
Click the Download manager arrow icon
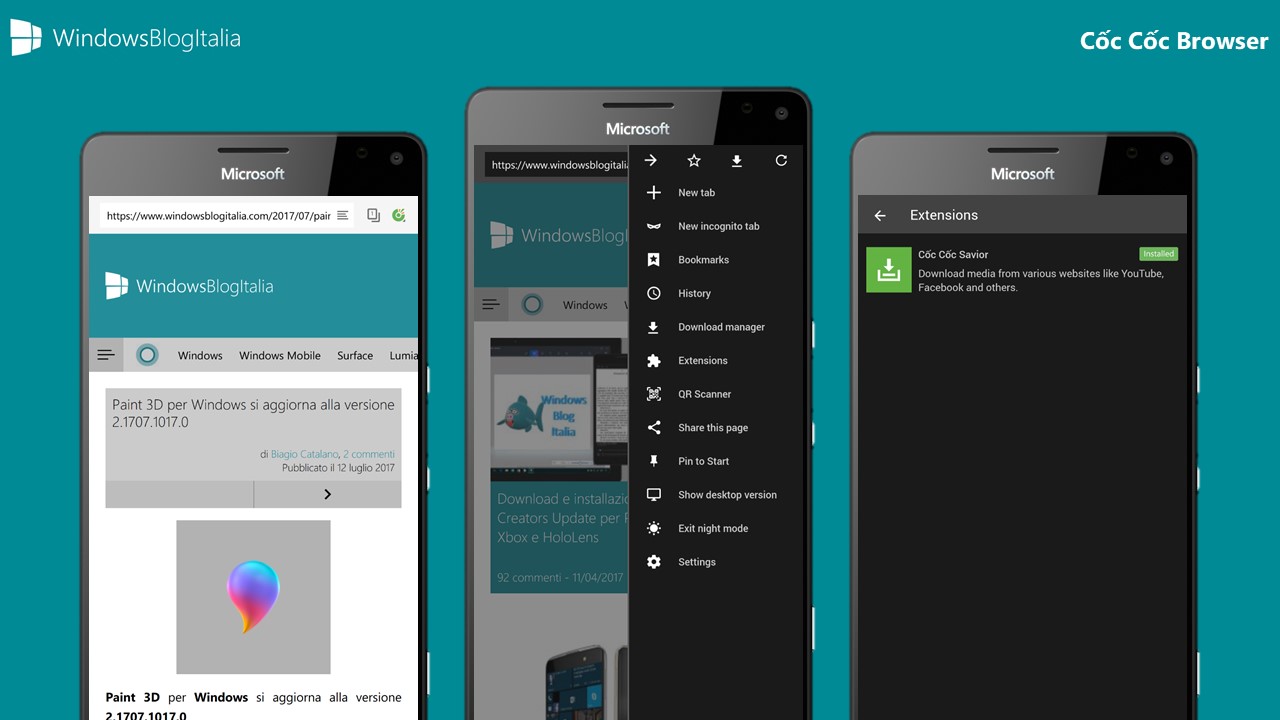point(654,327)
